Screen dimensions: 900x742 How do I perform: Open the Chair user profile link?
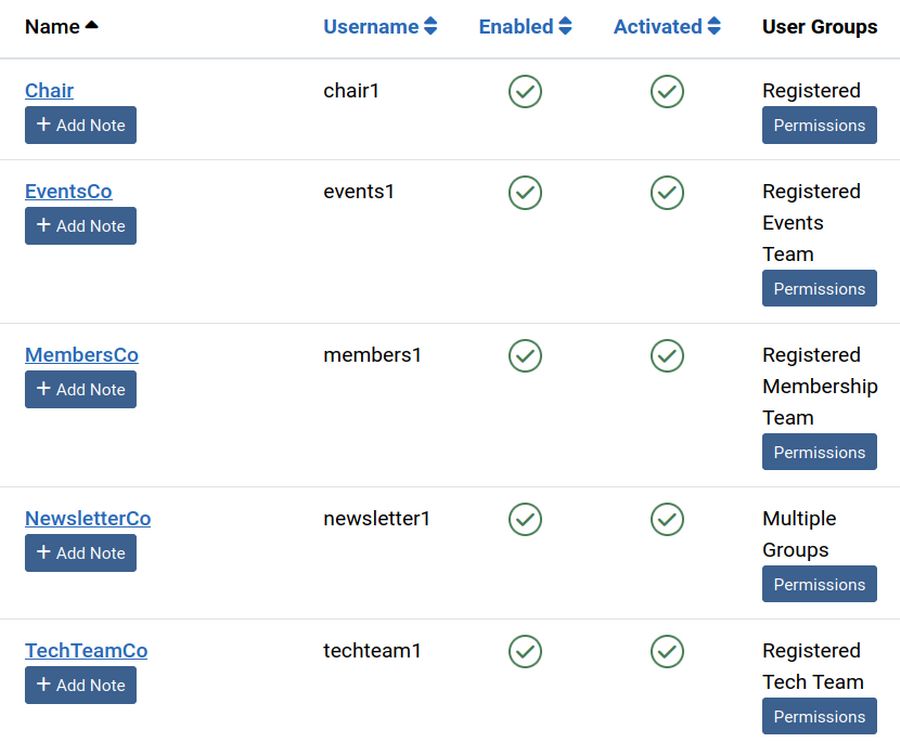49,91
